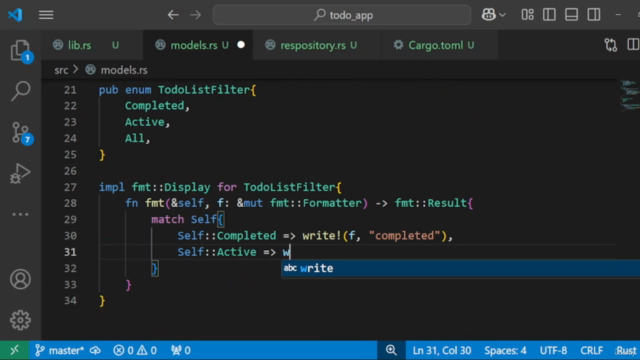The image size is (640, 360).
Task: Open the Manage gear menu
Action: tap(20, 320)
